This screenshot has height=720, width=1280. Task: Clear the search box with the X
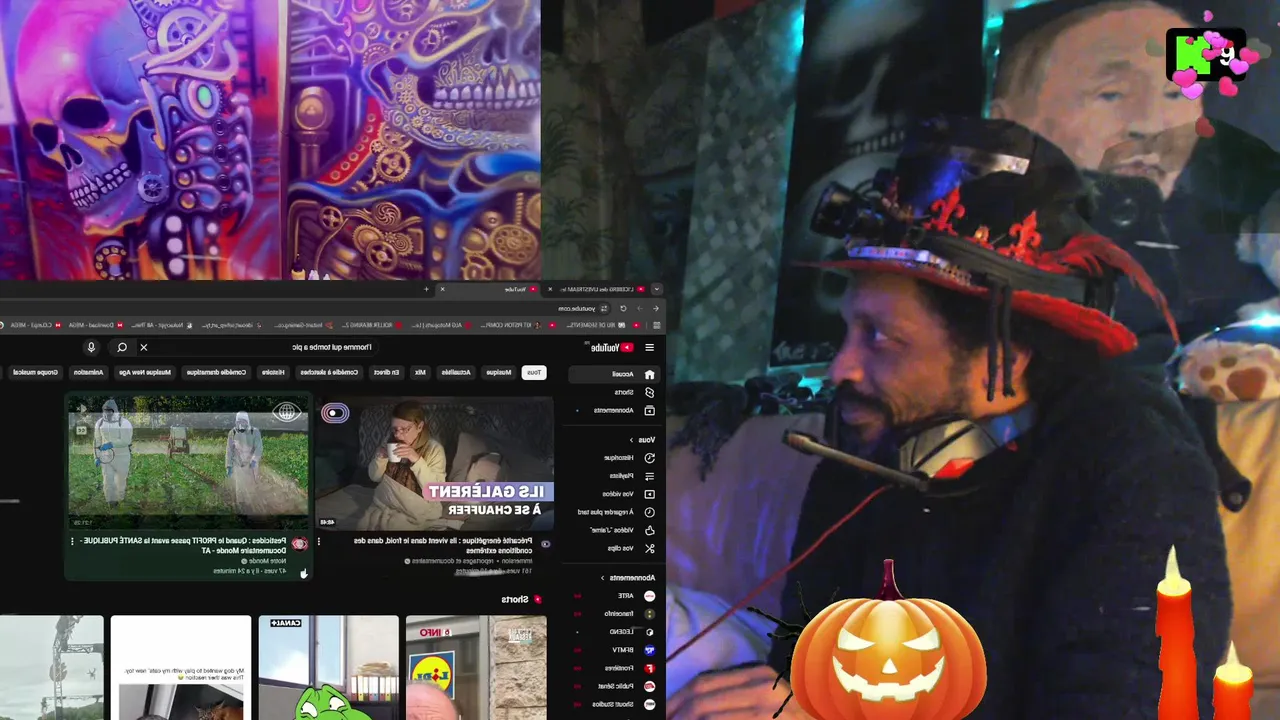point(143,347)
